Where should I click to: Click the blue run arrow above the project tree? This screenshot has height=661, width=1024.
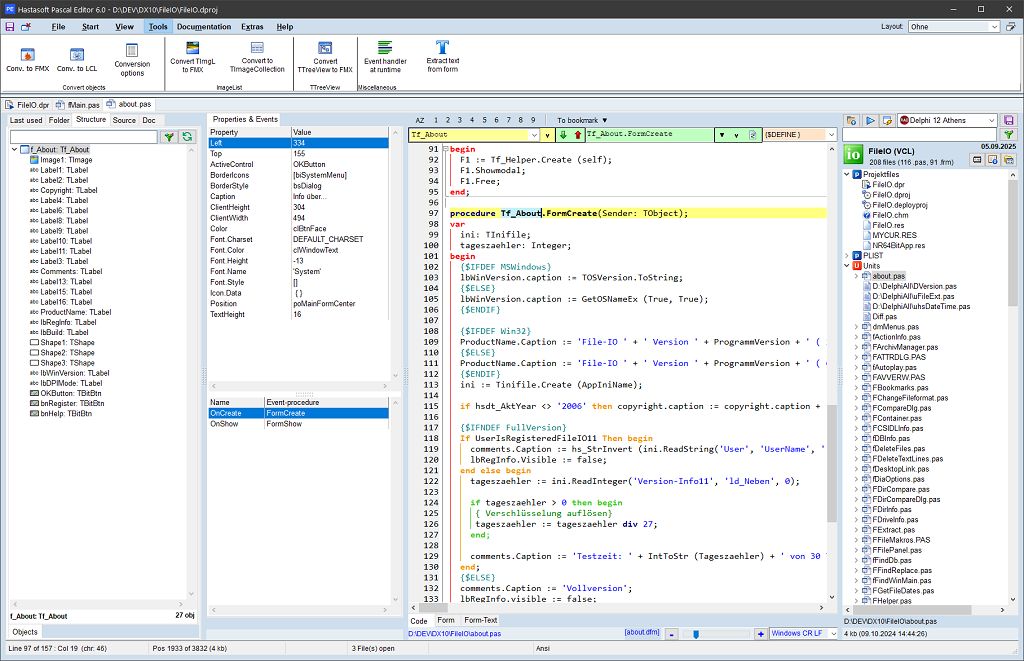870,120
